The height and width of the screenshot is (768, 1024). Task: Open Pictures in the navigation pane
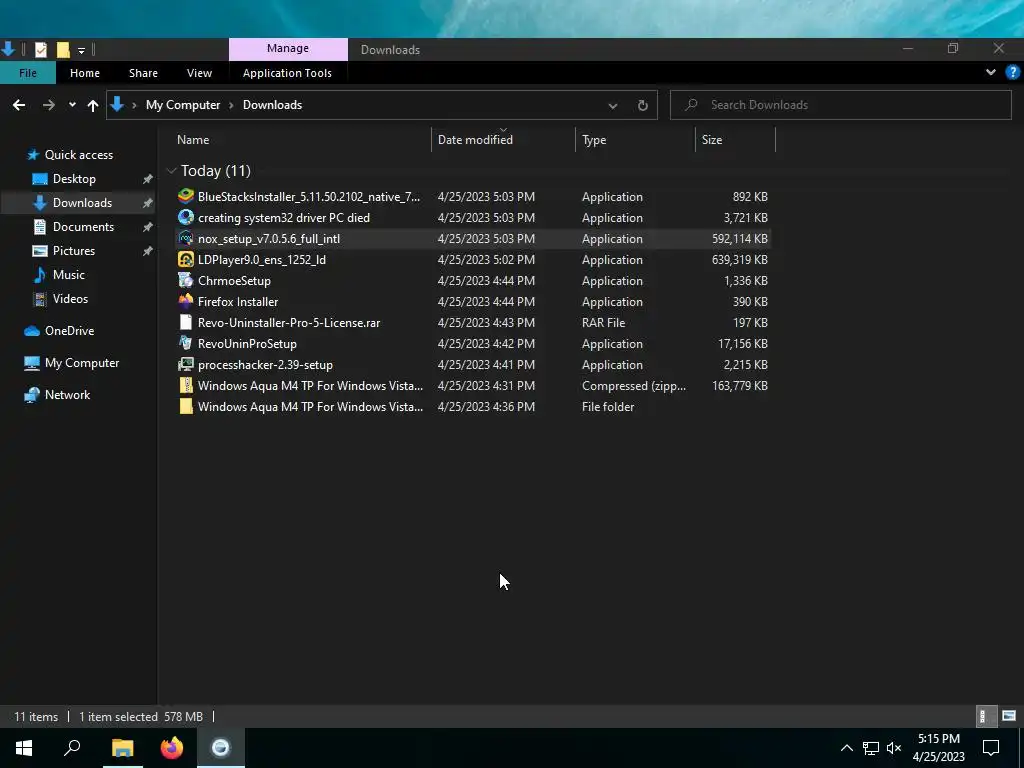pyautogui.click(x=74, y=251)
